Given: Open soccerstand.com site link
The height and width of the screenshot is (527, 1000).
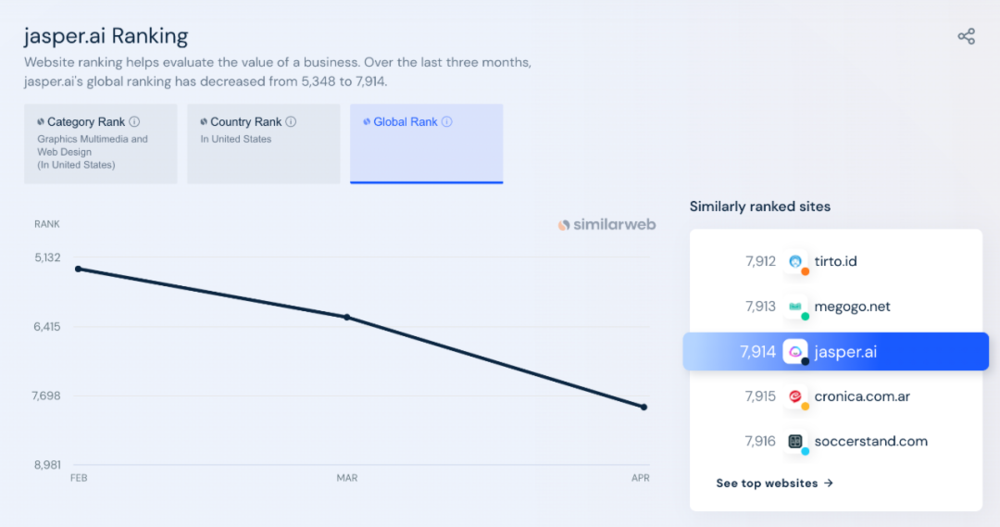Looking at the screenshot, I should (x=871, y=441).
